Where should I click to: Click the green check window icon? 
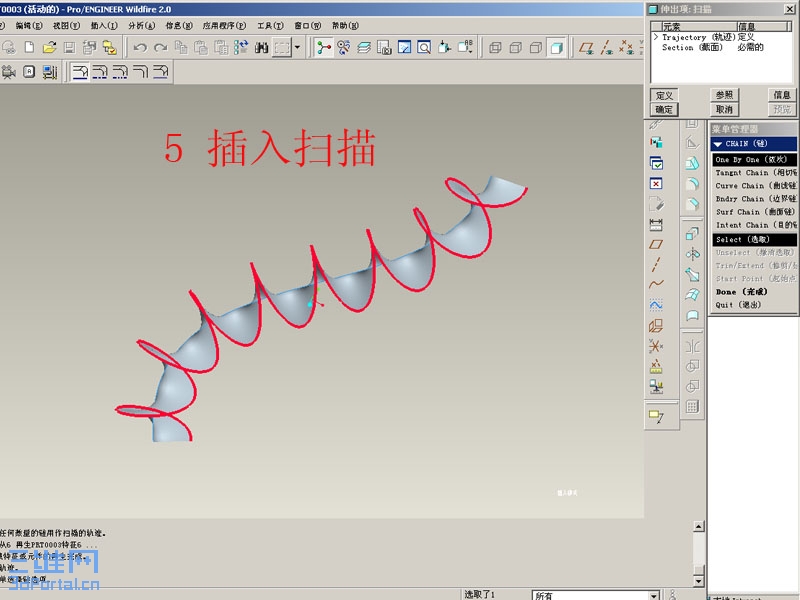(656, 163)
